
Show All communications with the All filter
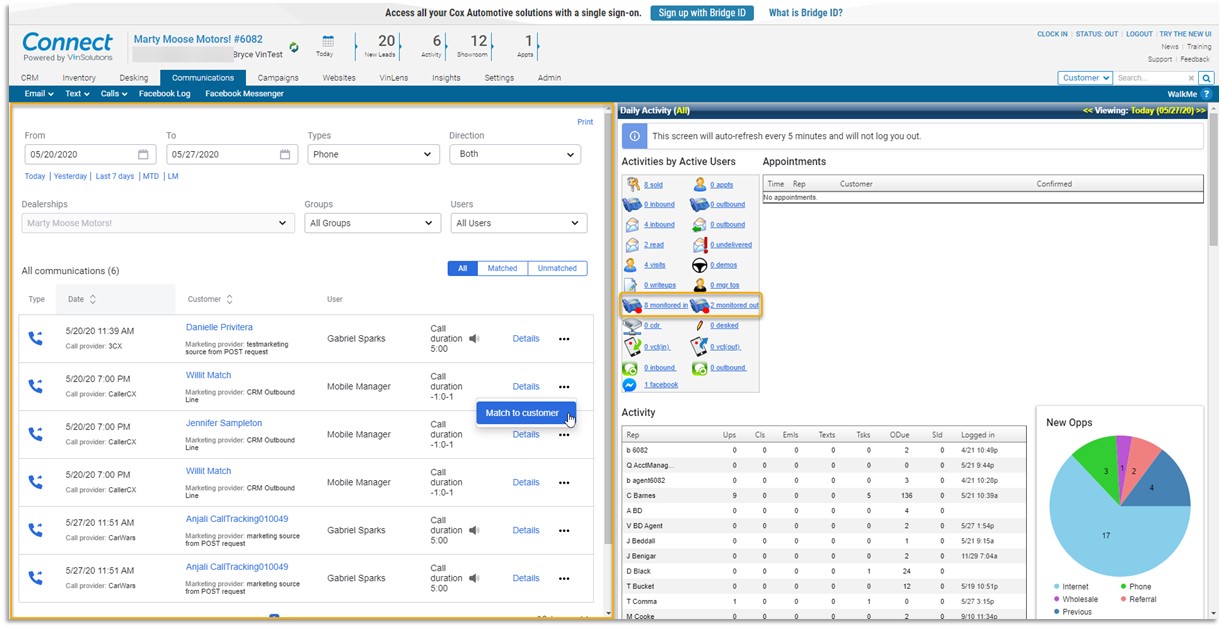463,268
